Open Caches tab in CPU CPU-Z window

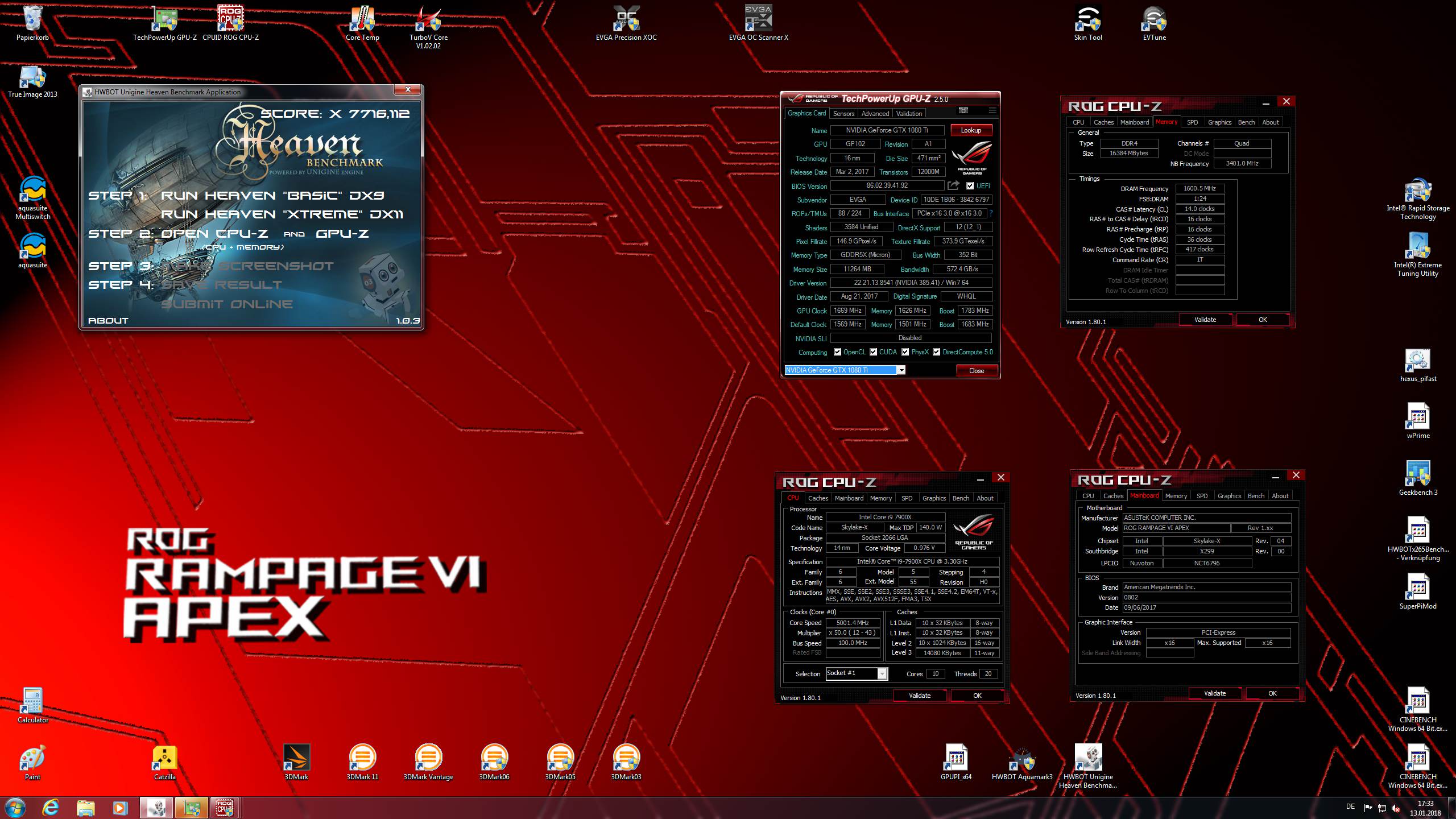tap(818, 498)
